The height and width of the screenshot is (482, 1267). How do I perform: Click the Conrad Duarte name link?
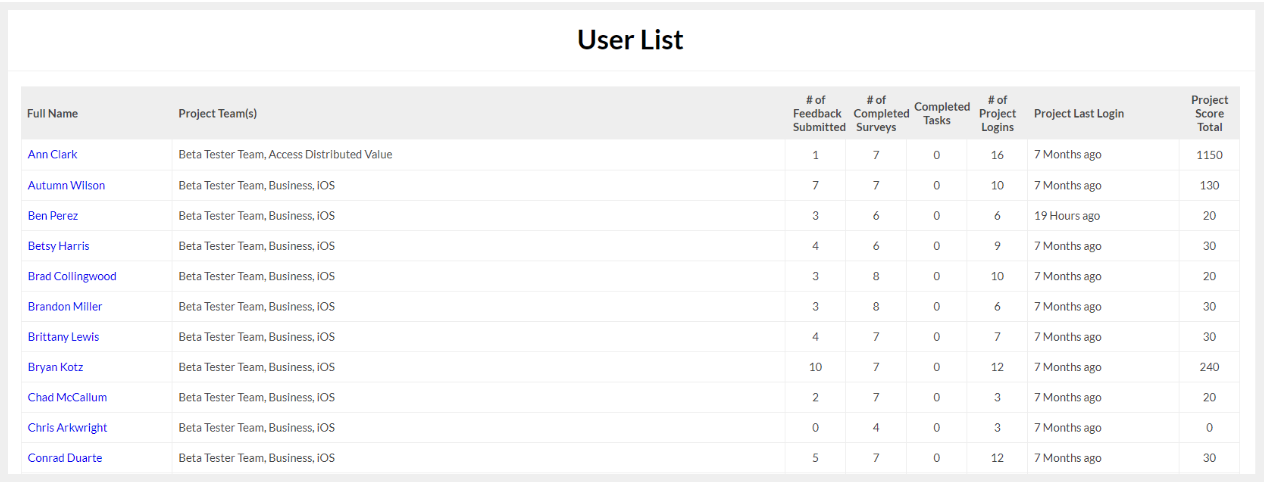pos(65,458)
